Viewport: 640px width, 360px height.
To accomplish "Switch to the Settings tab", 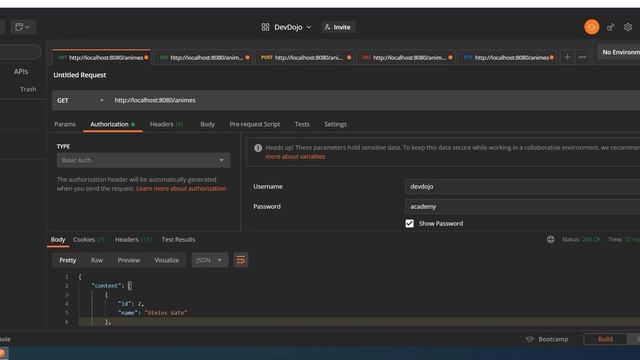I will coord(336,124).
